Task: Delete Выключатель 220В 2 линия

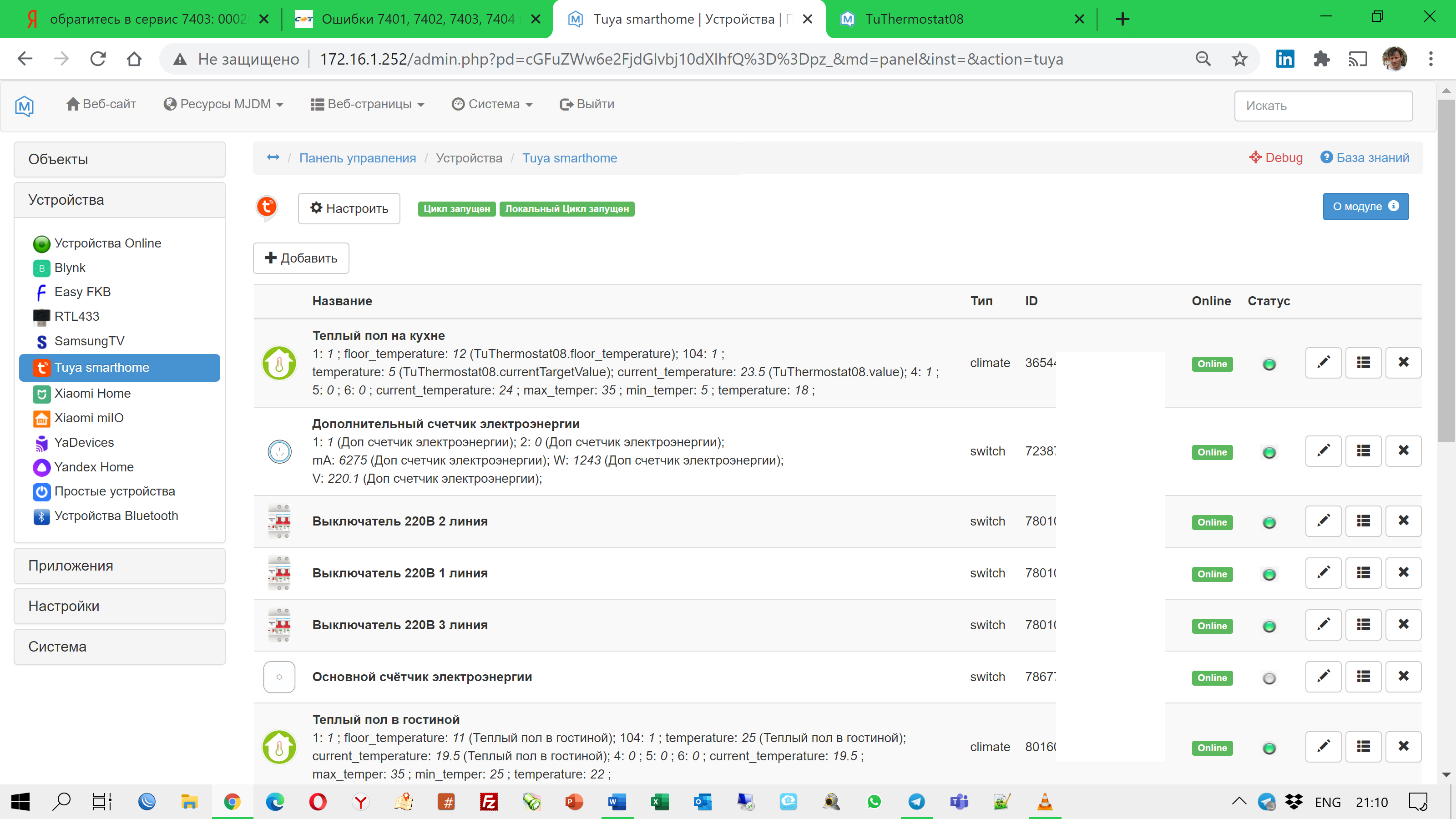Action: pyautogui.click(x=1404, y=521)
